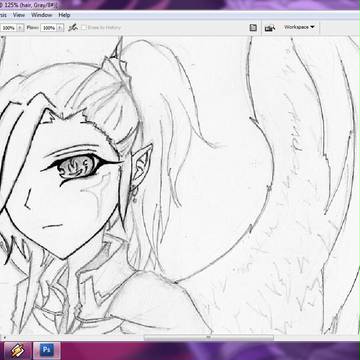Image resolution: width=360 pixels, height=360 pixels.
Task: Click the palette toggle icon left of Bridge
Action: [x=253, y=28]
